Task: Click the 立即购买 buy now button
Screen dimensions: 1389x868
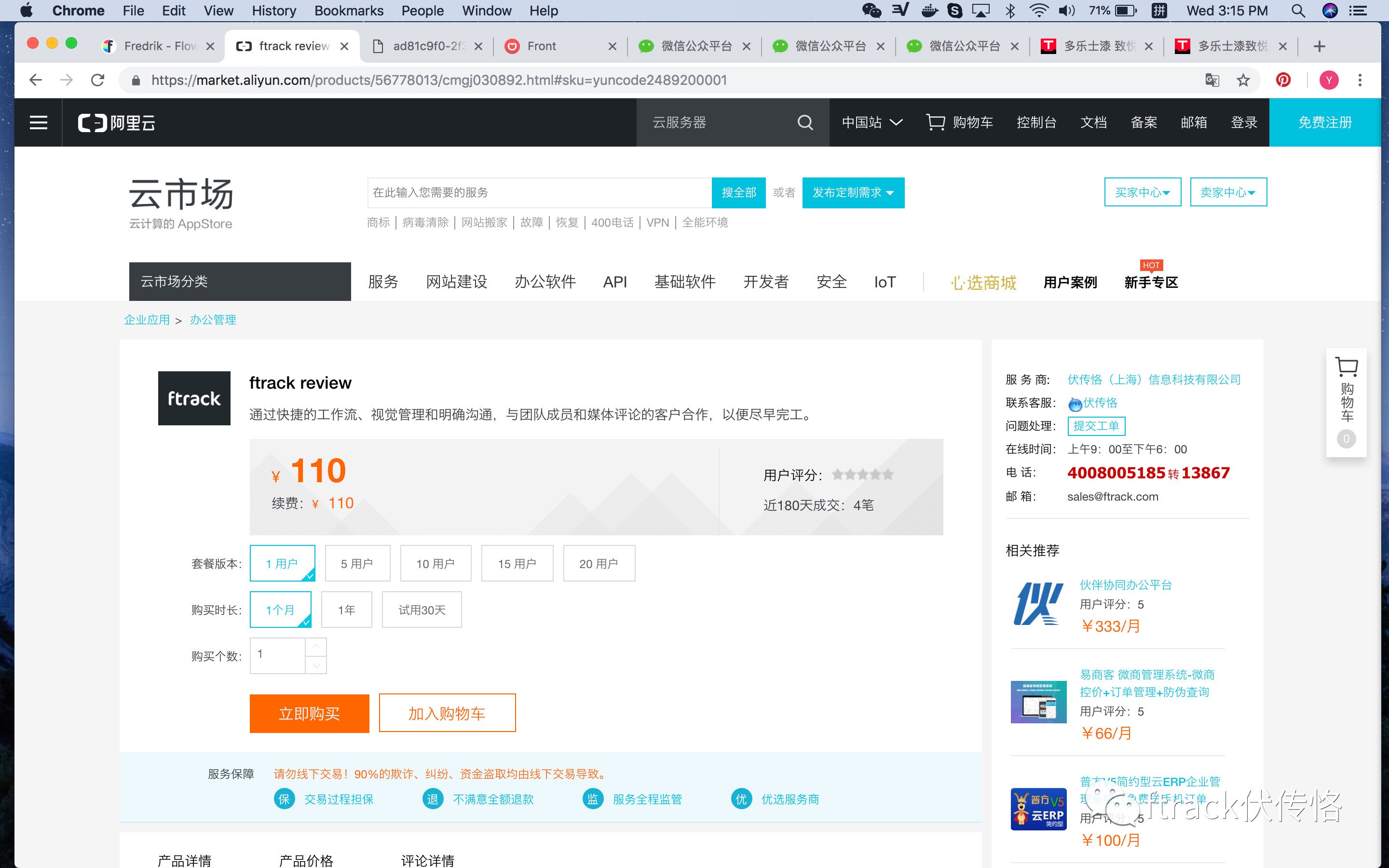Action: [x=309, y=714]
